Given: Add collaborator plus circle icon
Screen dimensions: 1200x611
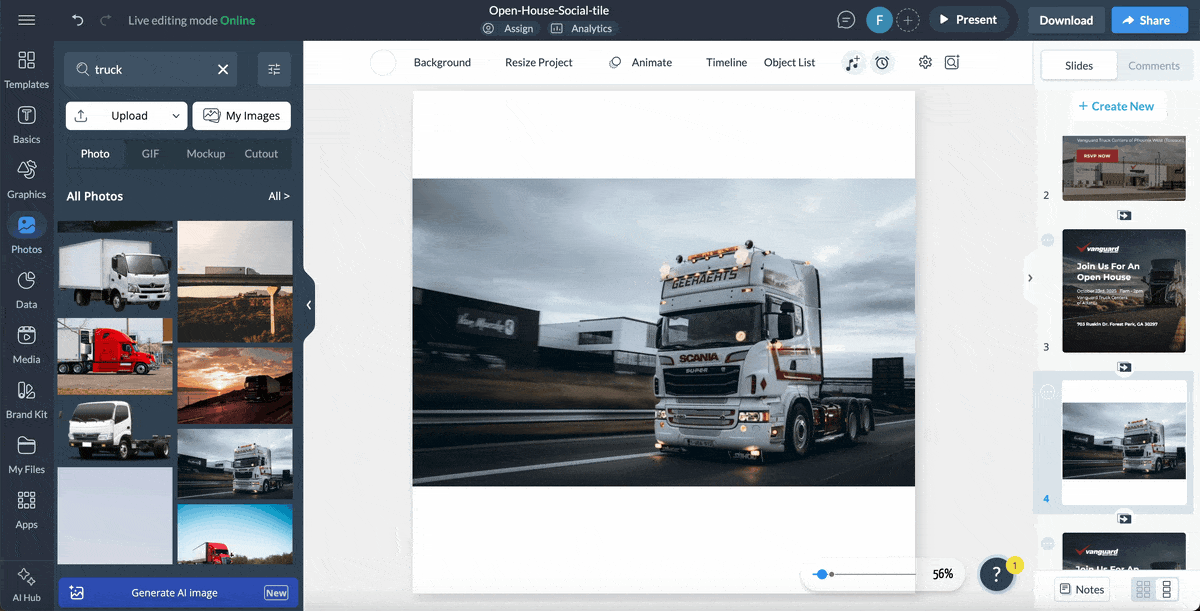Looking at the screenshot, I should click(x=908, y=20).
